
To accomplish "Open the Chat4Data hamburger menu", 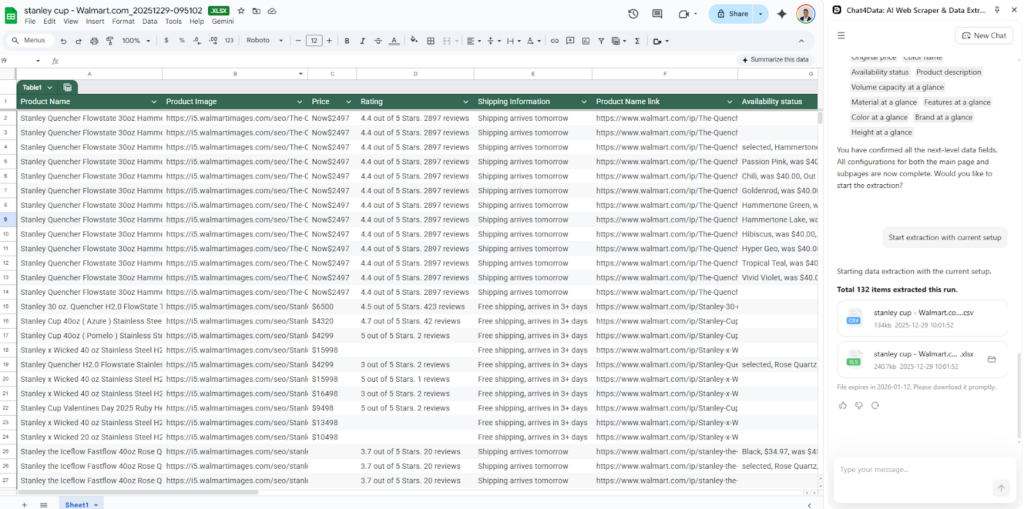I will pos(842,35).
